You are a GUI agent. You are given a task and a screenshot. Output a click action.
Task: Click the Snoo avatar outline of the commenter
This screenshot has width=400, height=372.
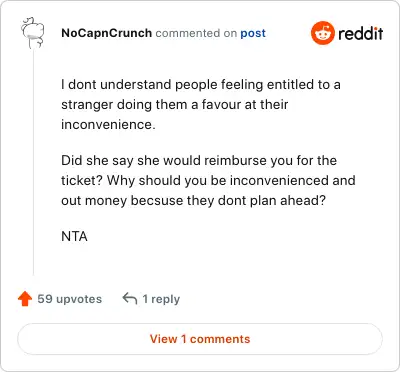[x=33, y=33]
